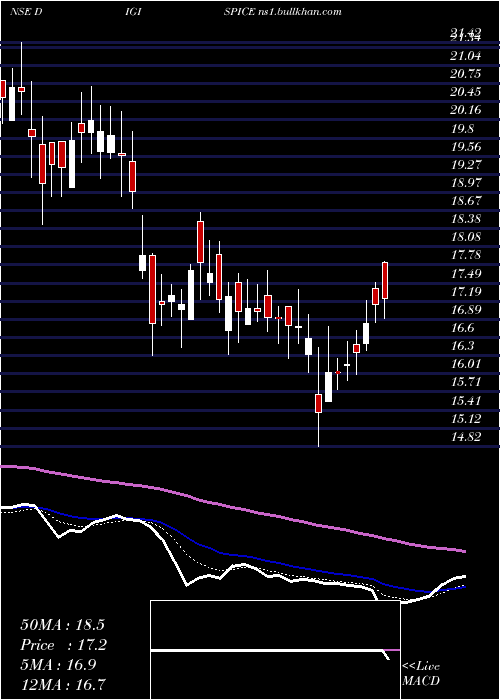Select the 20.45 axis value
The width and height of the screenshot is (500, 700).
pos(466,92)
